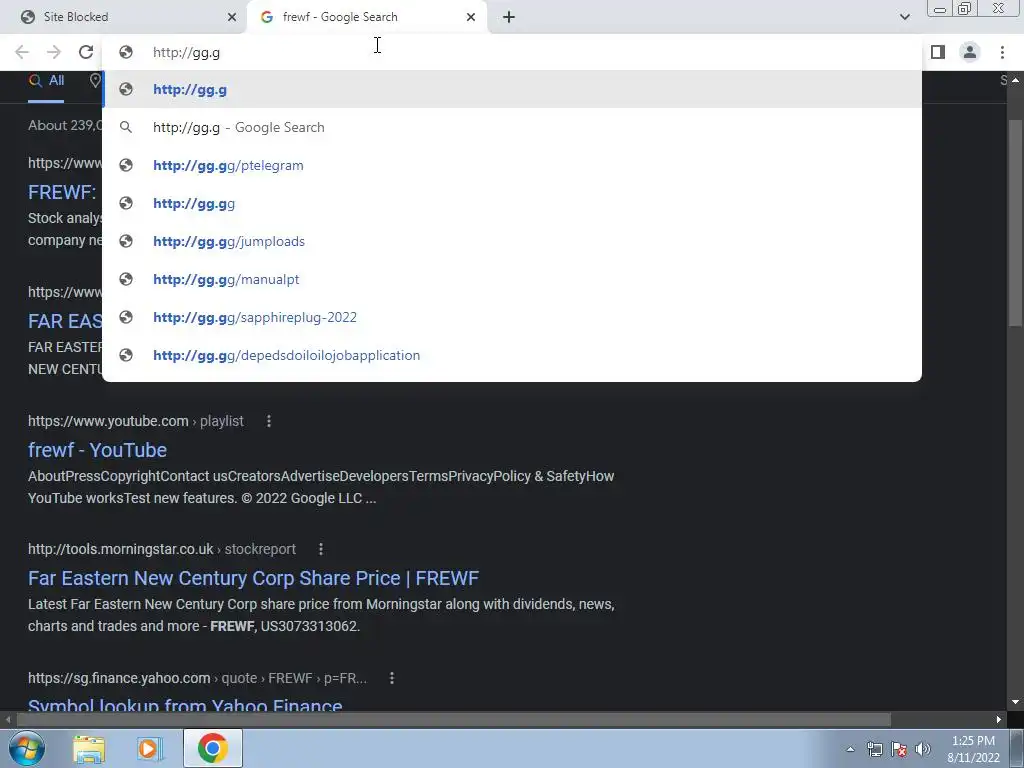Show hidden system tray icons
The width and height of the screenshot is (1024, 768).
(850, 749)
